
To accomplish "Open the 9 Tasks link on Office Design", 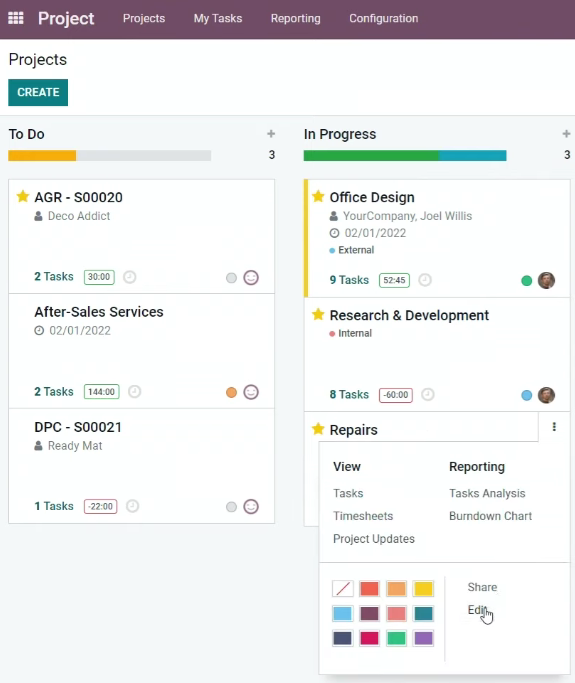I will click(349, 280).
